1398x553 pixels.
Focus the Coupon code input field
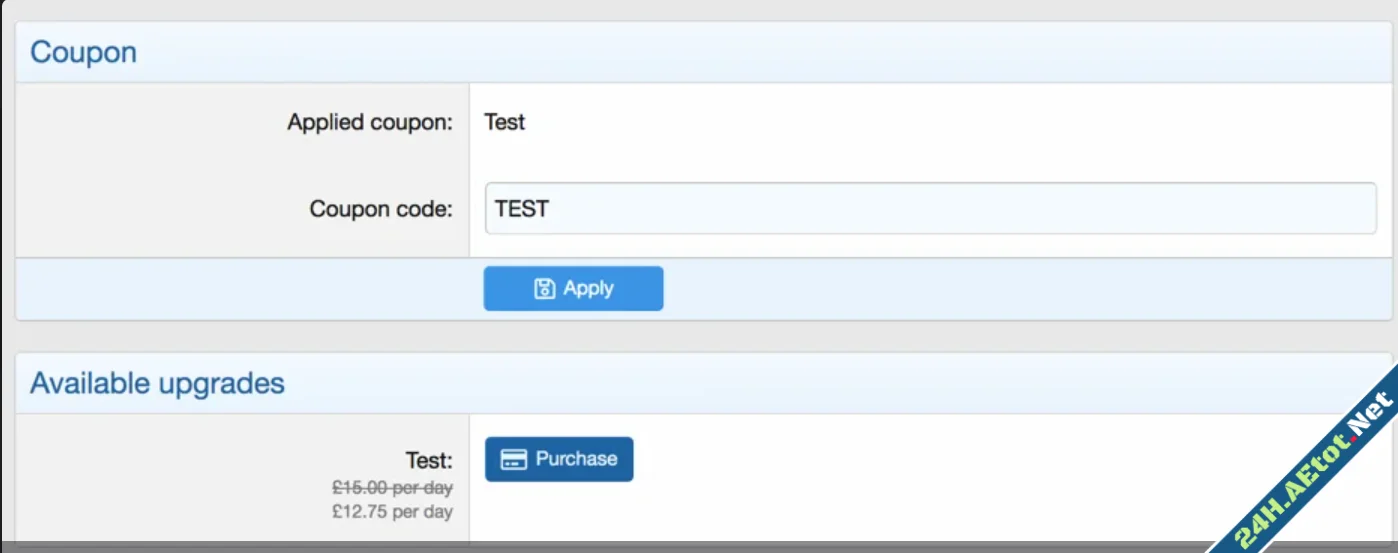(930, 209)
